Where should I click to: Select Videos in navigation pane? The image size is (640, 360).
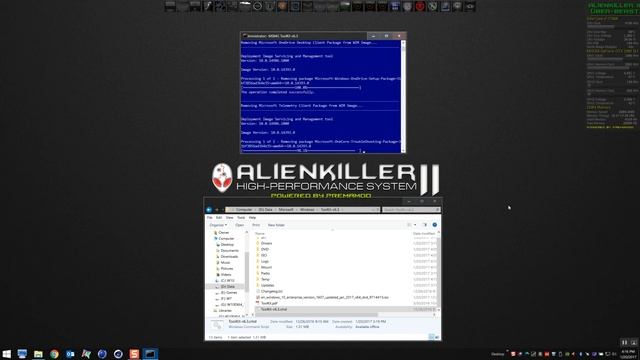224,275
